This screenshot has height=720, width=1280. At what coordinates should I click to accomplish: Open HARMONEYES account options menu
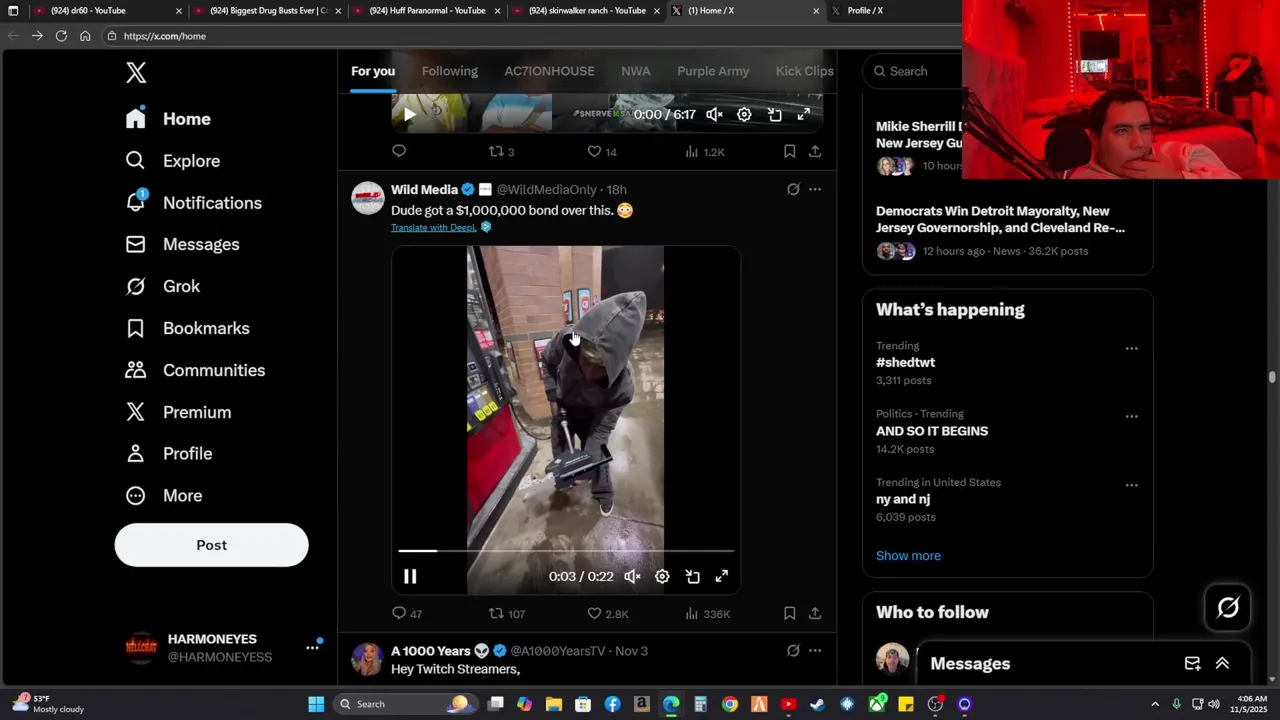point(312,648)
